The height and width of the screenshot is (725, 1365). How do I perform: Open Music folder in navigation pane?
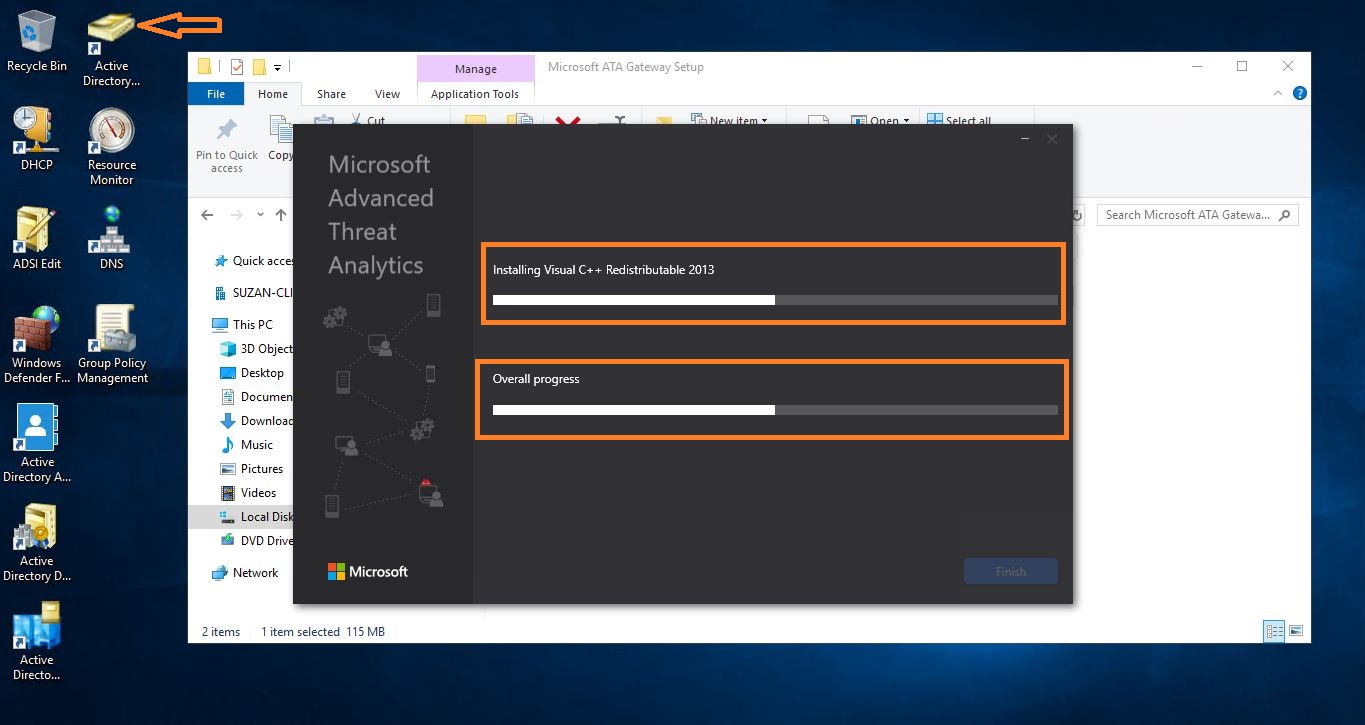(x=247, y=445)
